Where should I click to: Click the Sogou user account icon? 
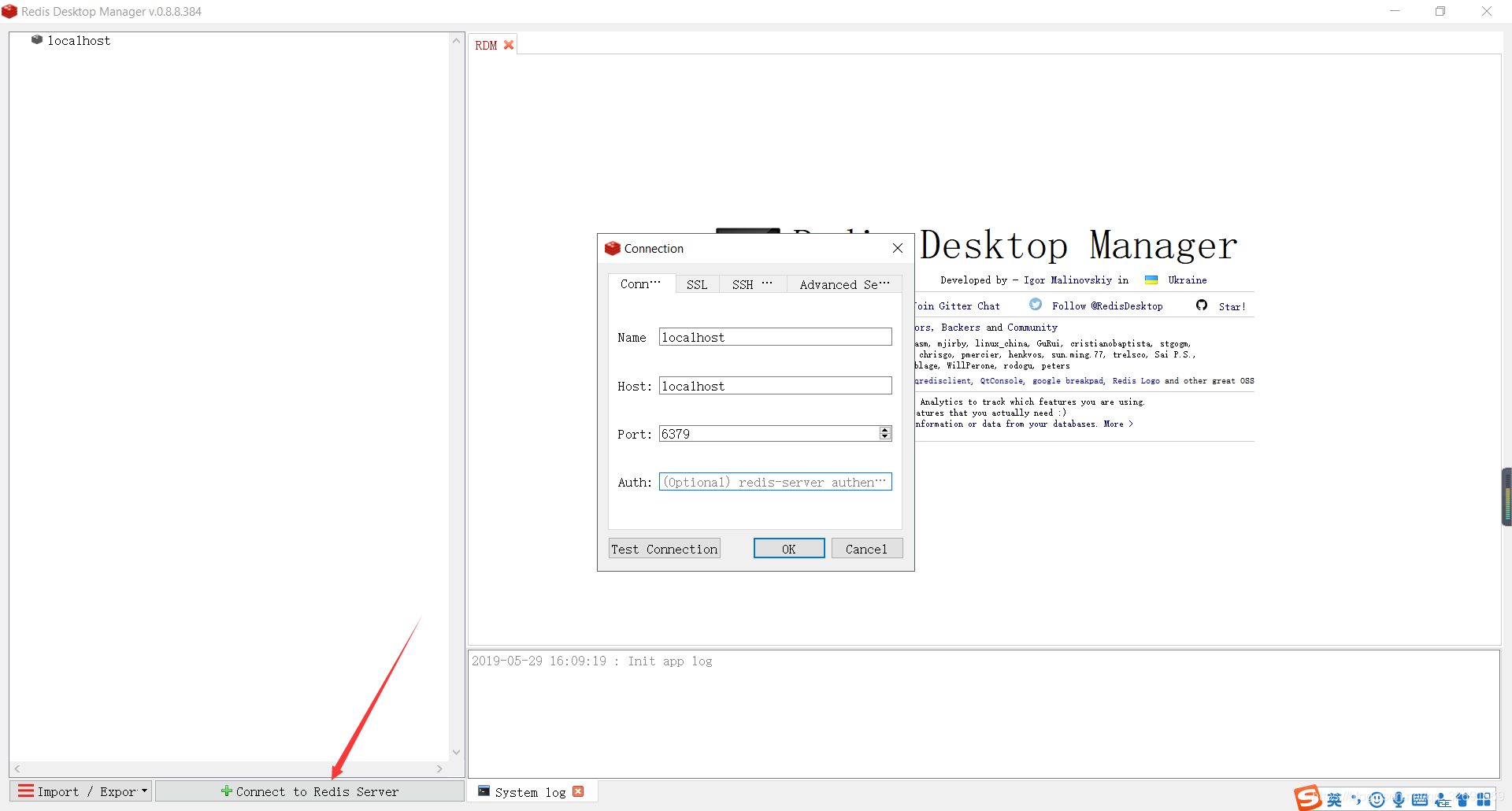(1442, 800)
